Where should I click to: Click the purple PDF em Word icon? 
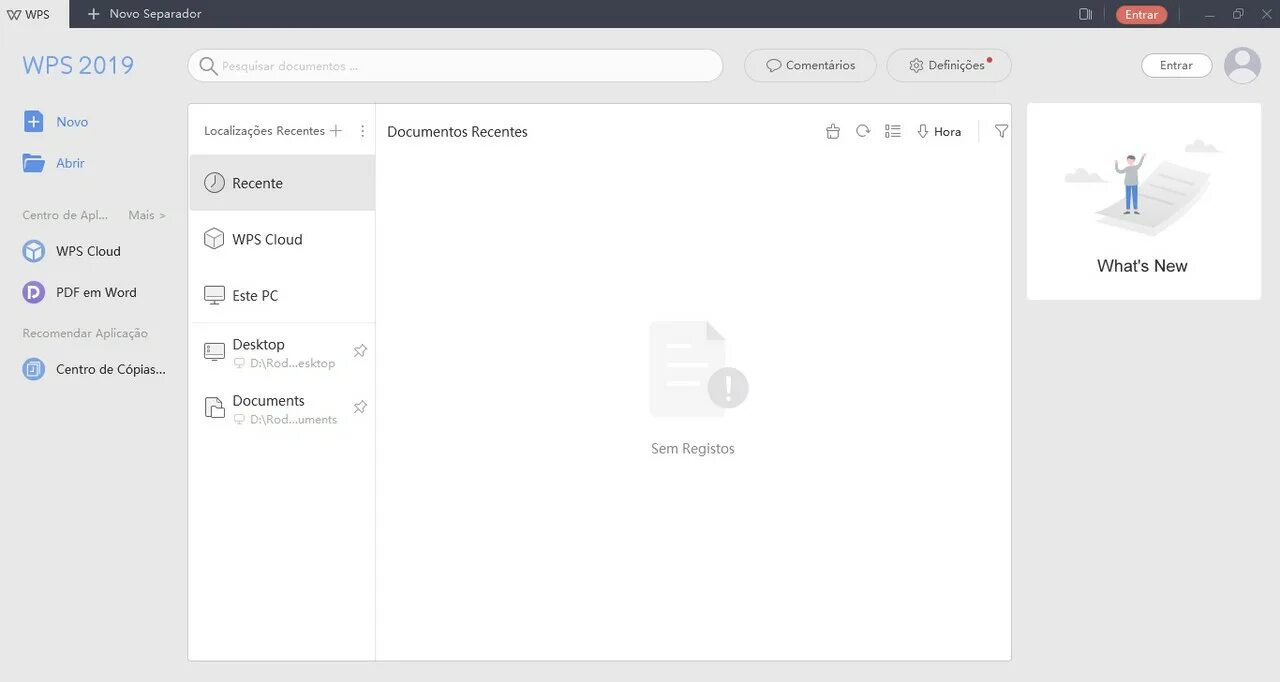point(34,292)
